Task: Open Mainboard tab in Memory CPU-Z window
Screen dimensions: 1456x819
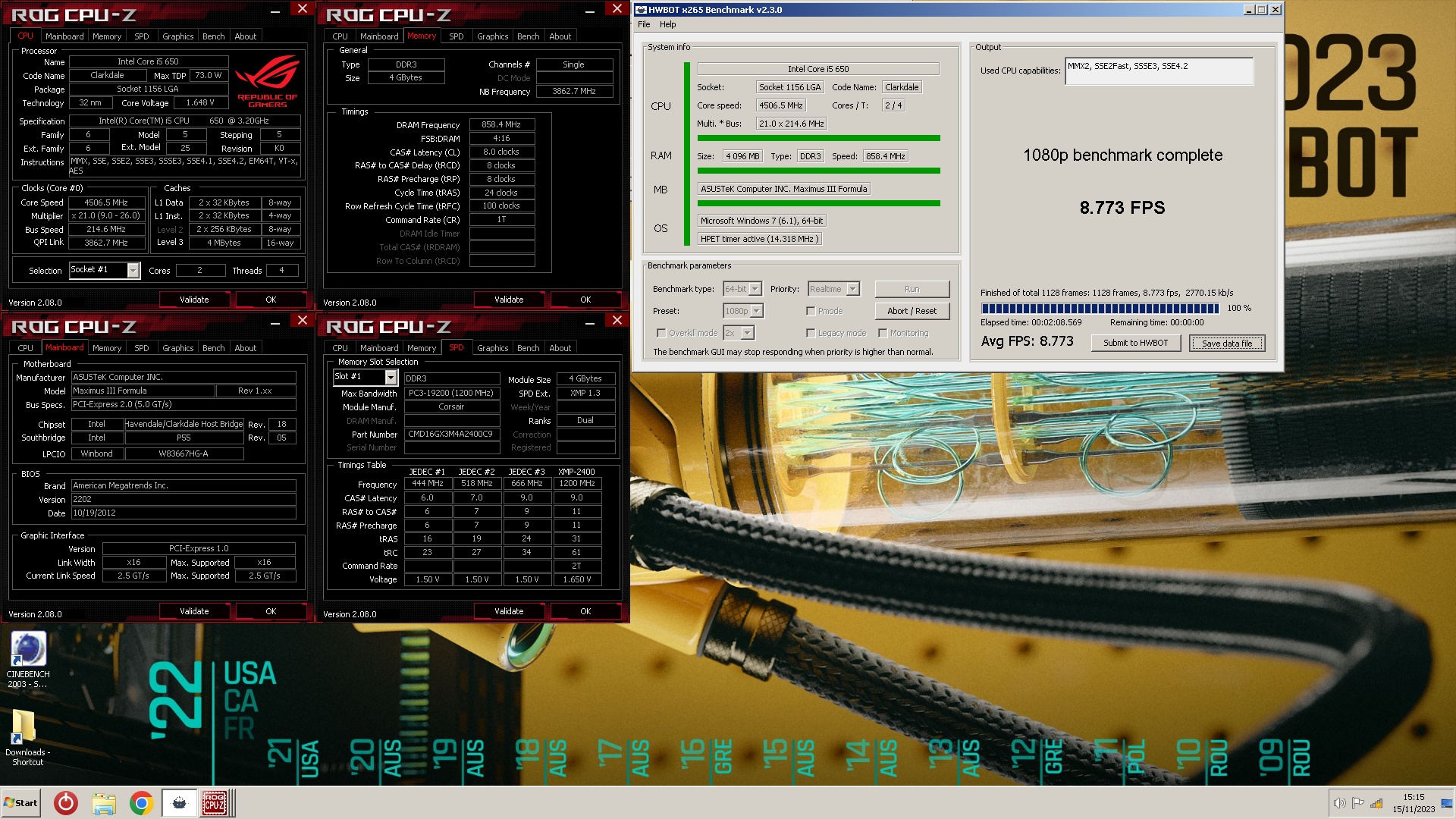Action: point(379,36)
